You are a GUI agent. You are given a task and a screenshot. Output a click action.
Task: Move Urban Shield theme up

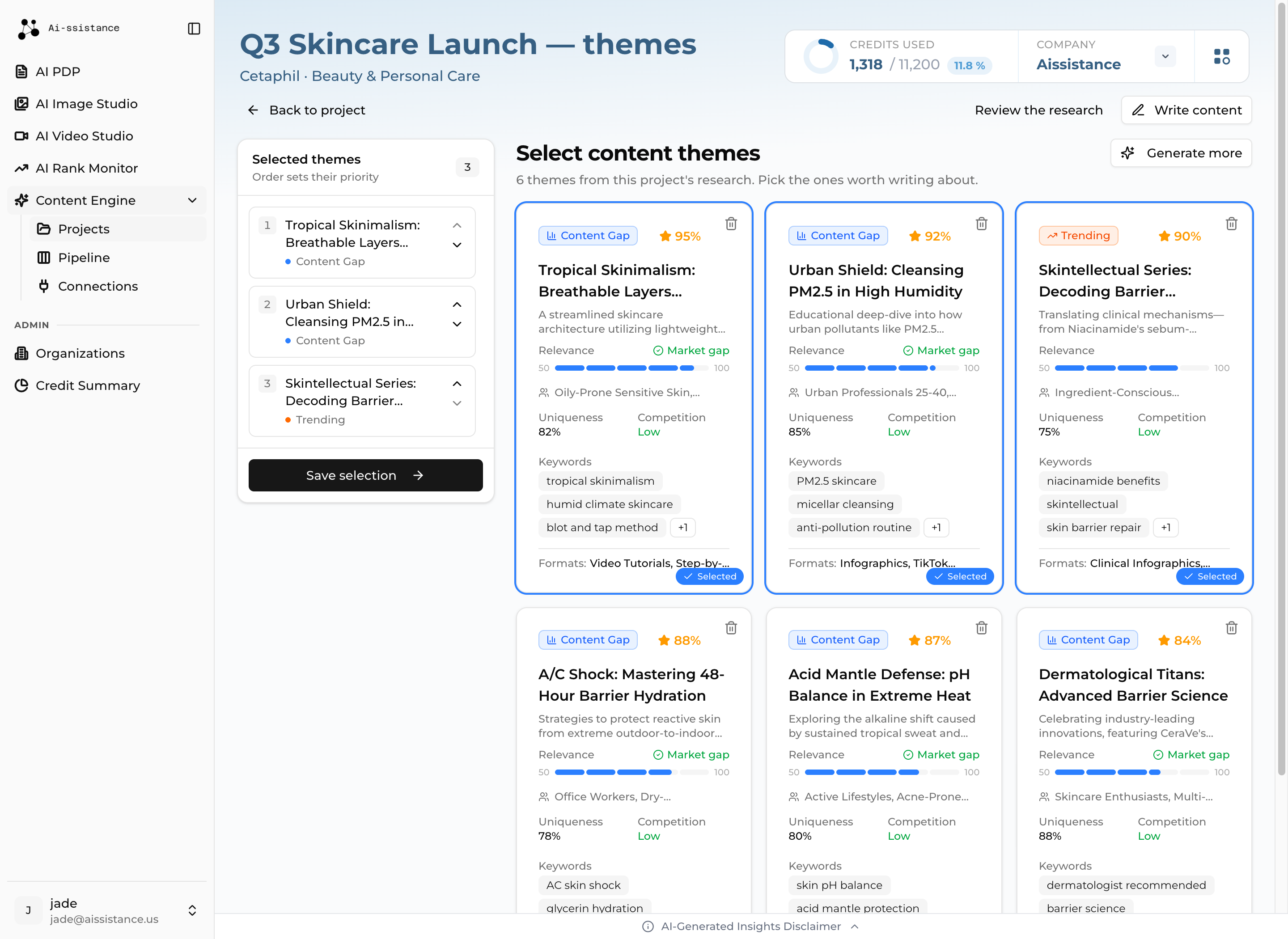click(457, 305)
